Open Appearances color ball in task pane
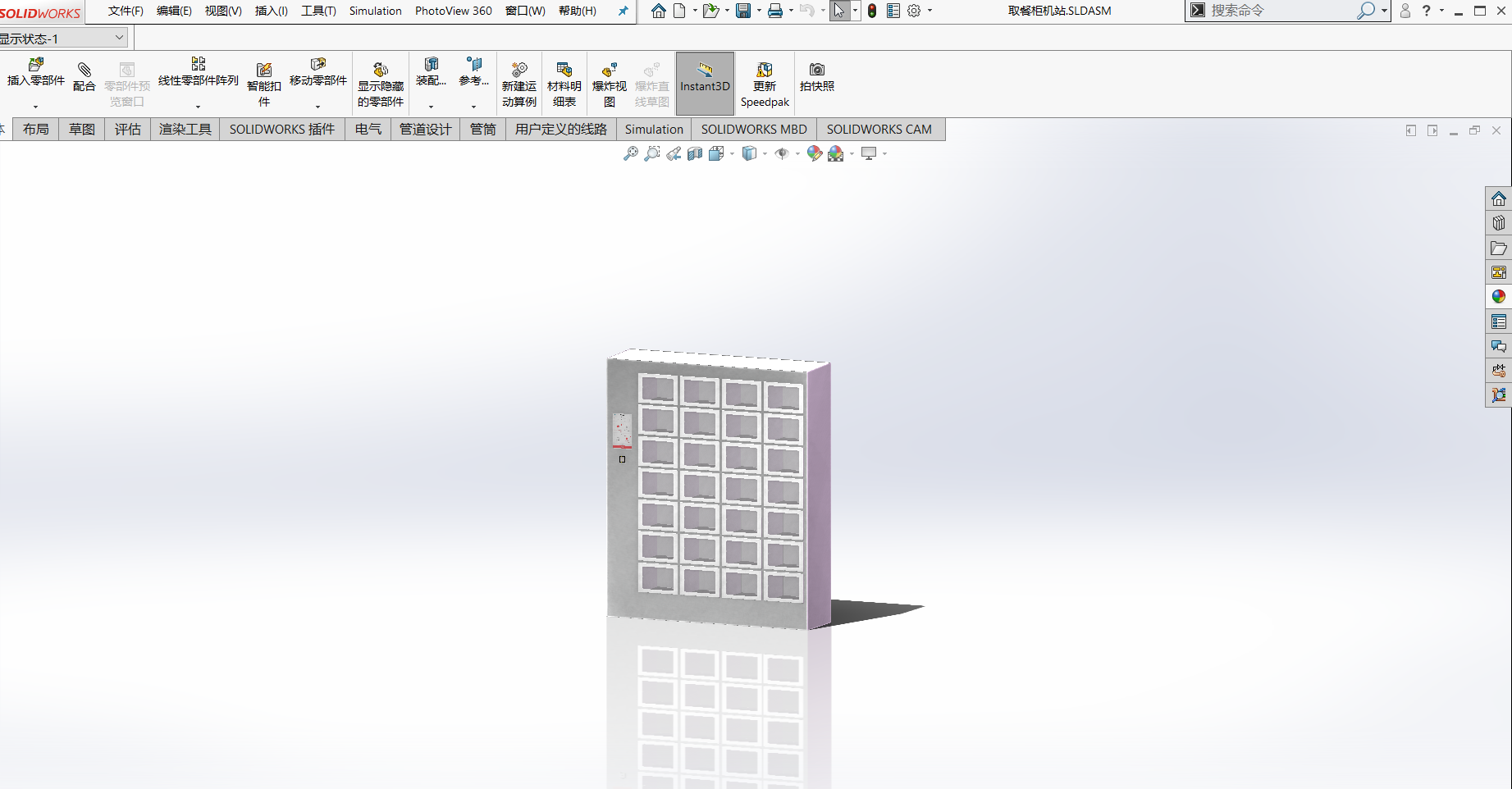 [1499, 296]
